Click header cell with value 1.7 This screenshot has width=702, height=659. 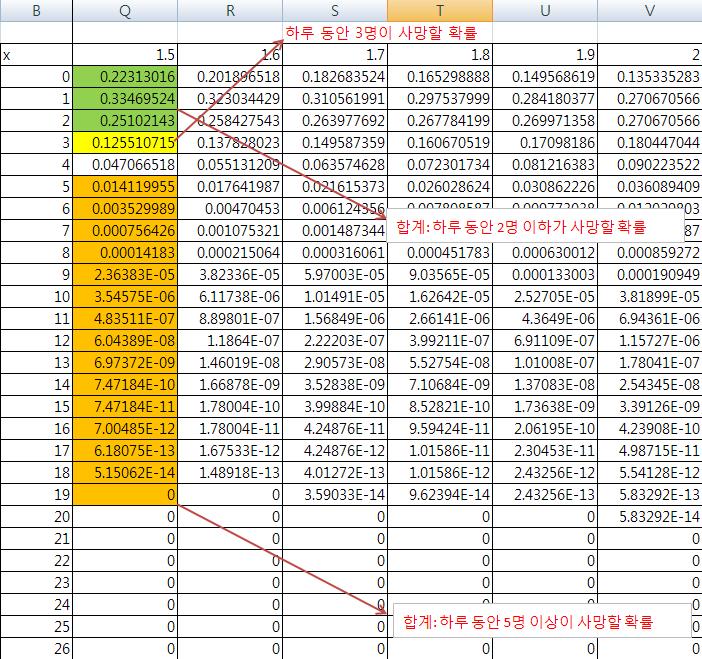335,55
